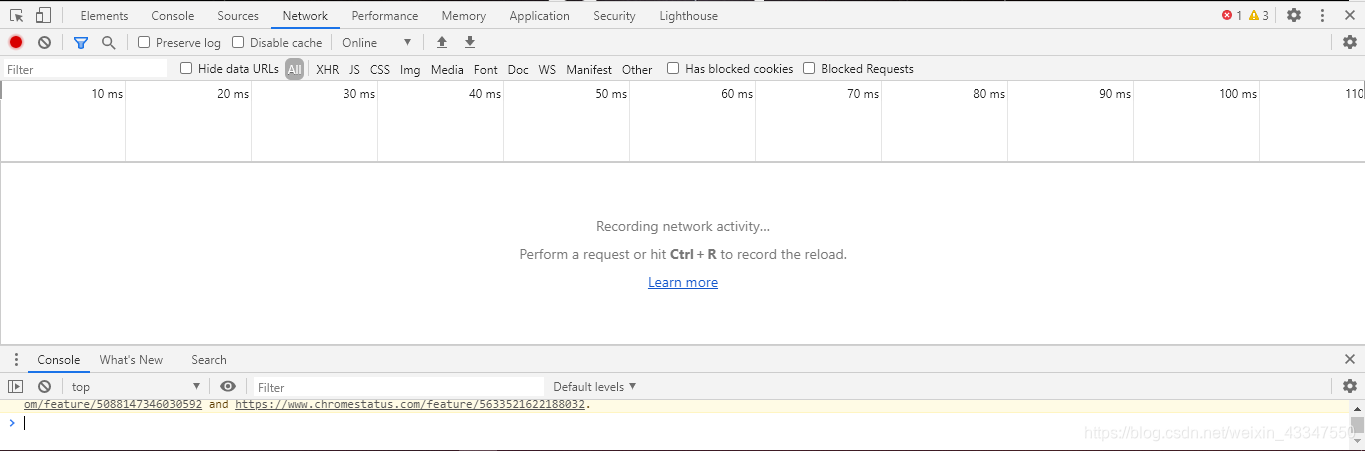Select the drawer Console tab
Screen dimensions: 1365x451
tap(59, 360)
